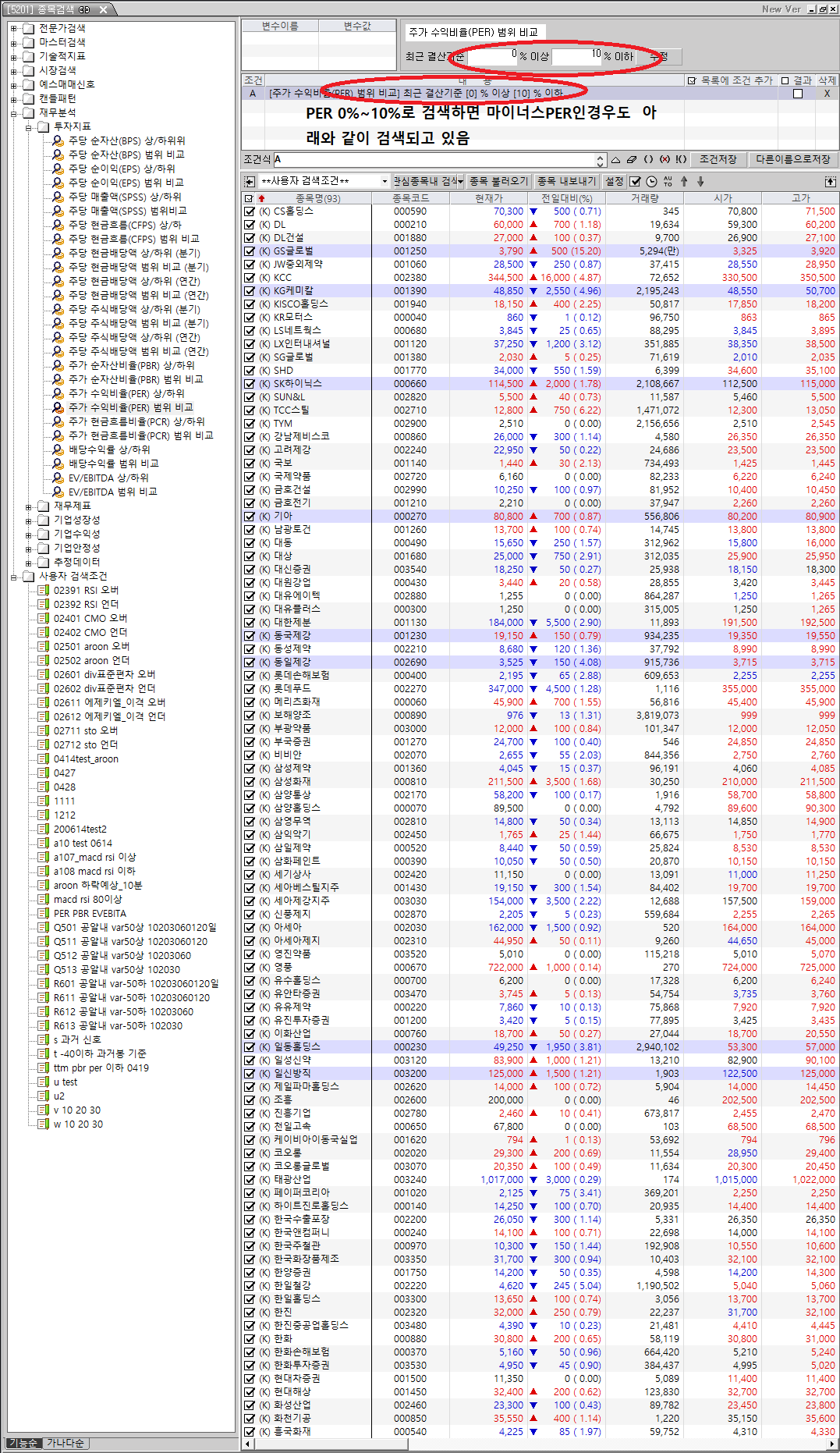Select the 기능순 tab at bottom

pos(23,1443)
